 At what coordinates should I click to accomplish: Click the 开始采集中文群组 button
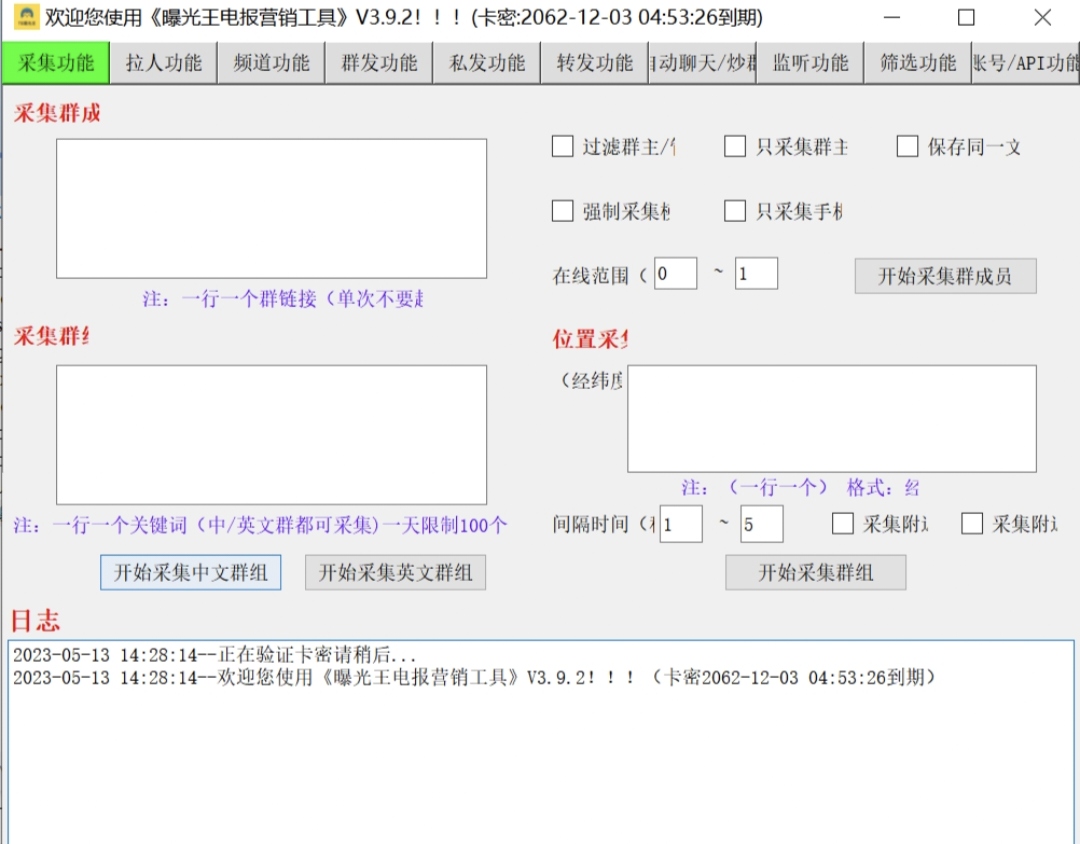[190, 572]
